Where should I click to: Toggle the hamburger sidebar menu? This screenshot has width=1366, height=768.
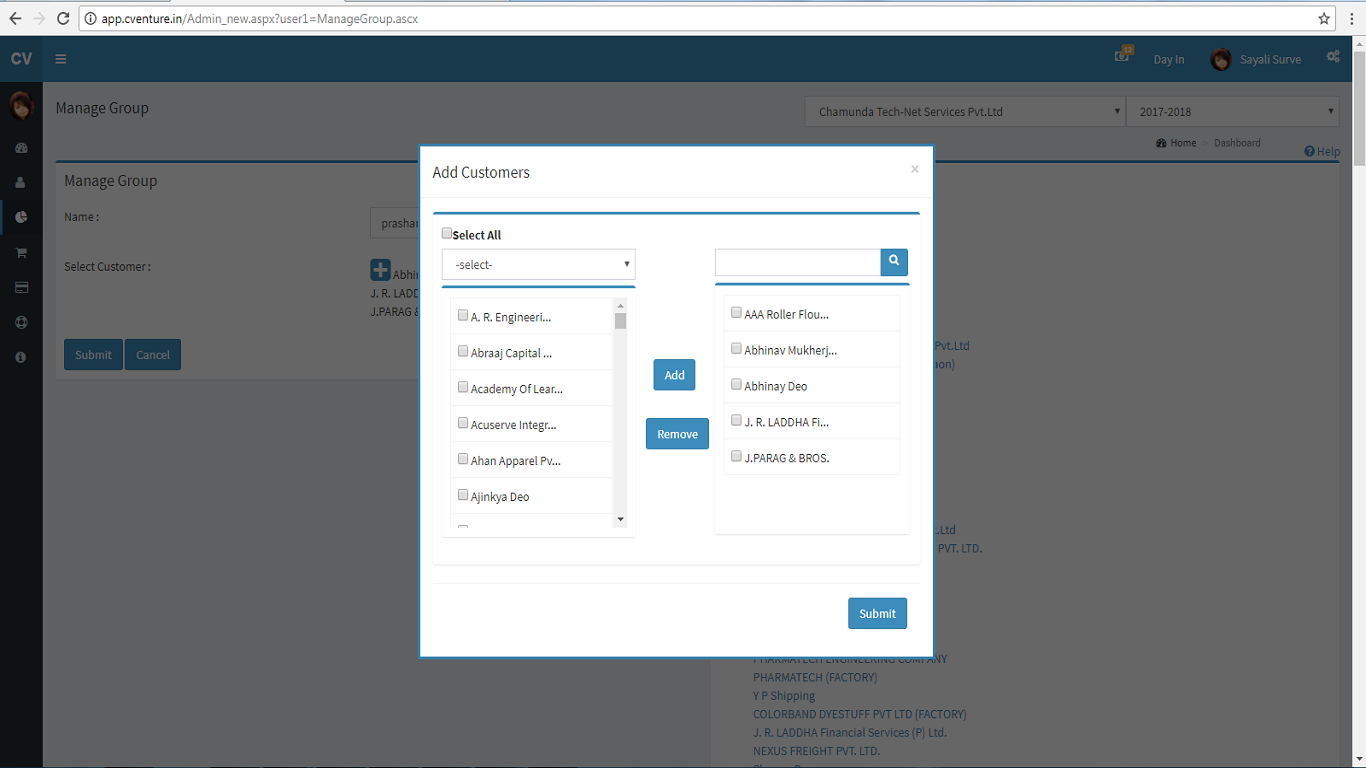click(x=61, y=59)
